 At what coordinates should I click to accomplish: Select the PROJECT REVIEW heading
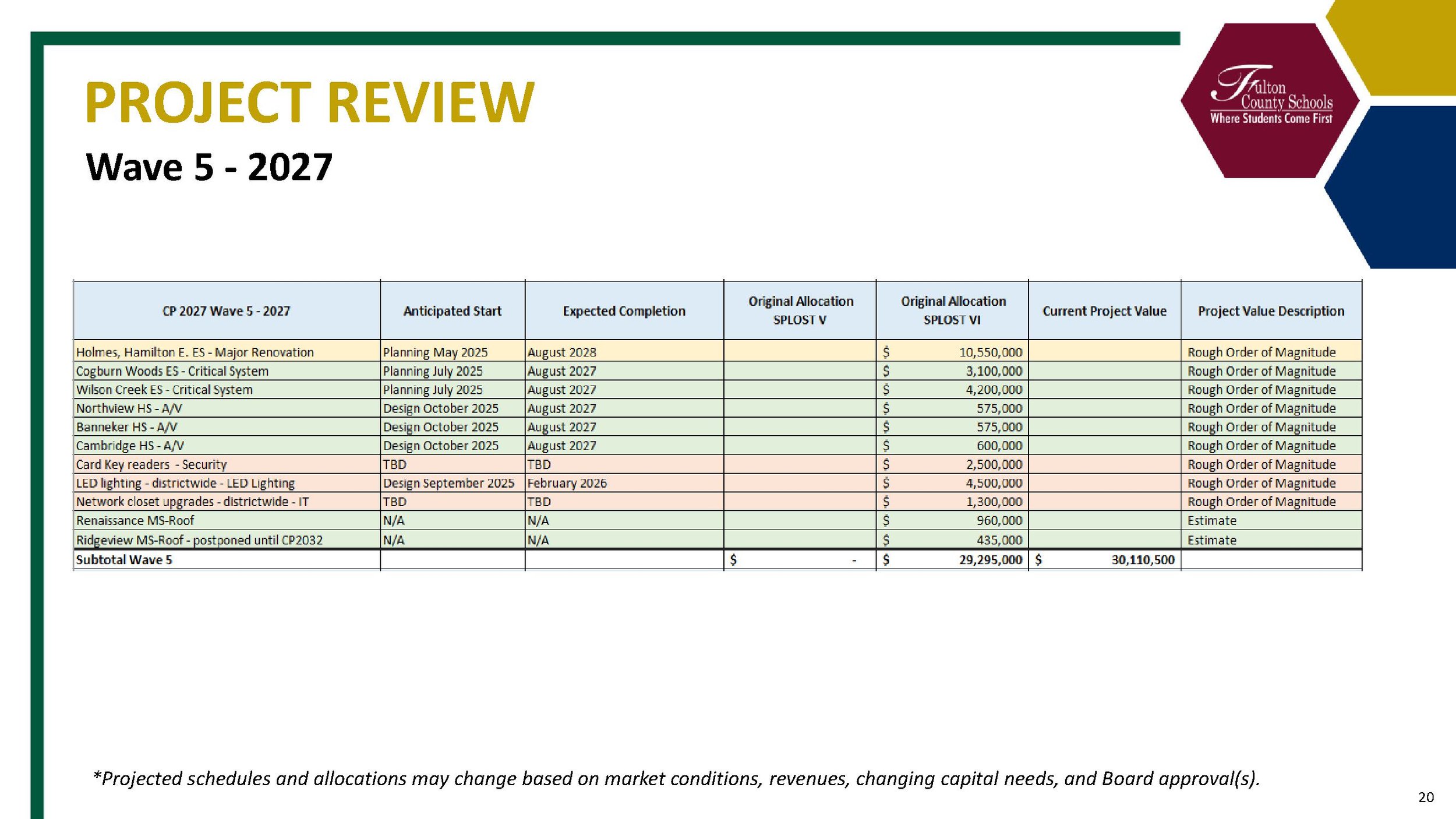(310, 103)
